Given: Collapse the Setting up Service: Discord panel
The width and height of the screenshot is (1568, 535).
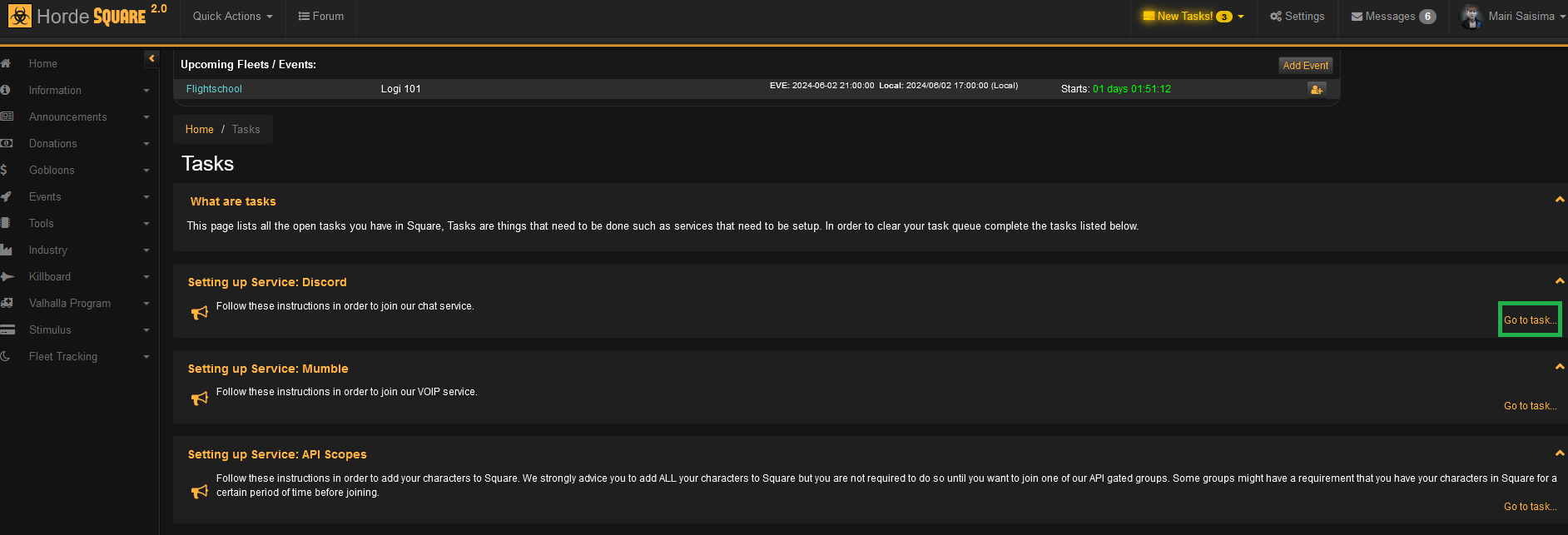Looking at the screenshot, I should tap(1560, 281).
